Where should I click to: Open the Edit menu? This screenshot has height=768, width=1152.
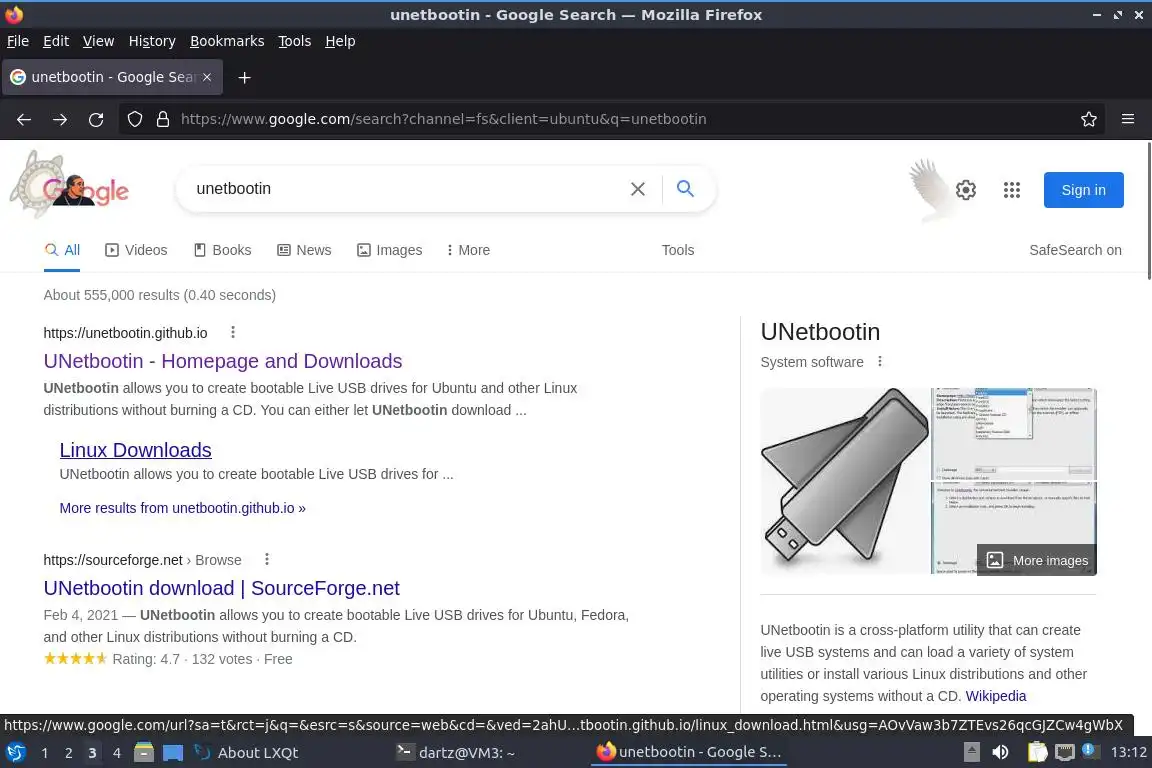[56, 41]
